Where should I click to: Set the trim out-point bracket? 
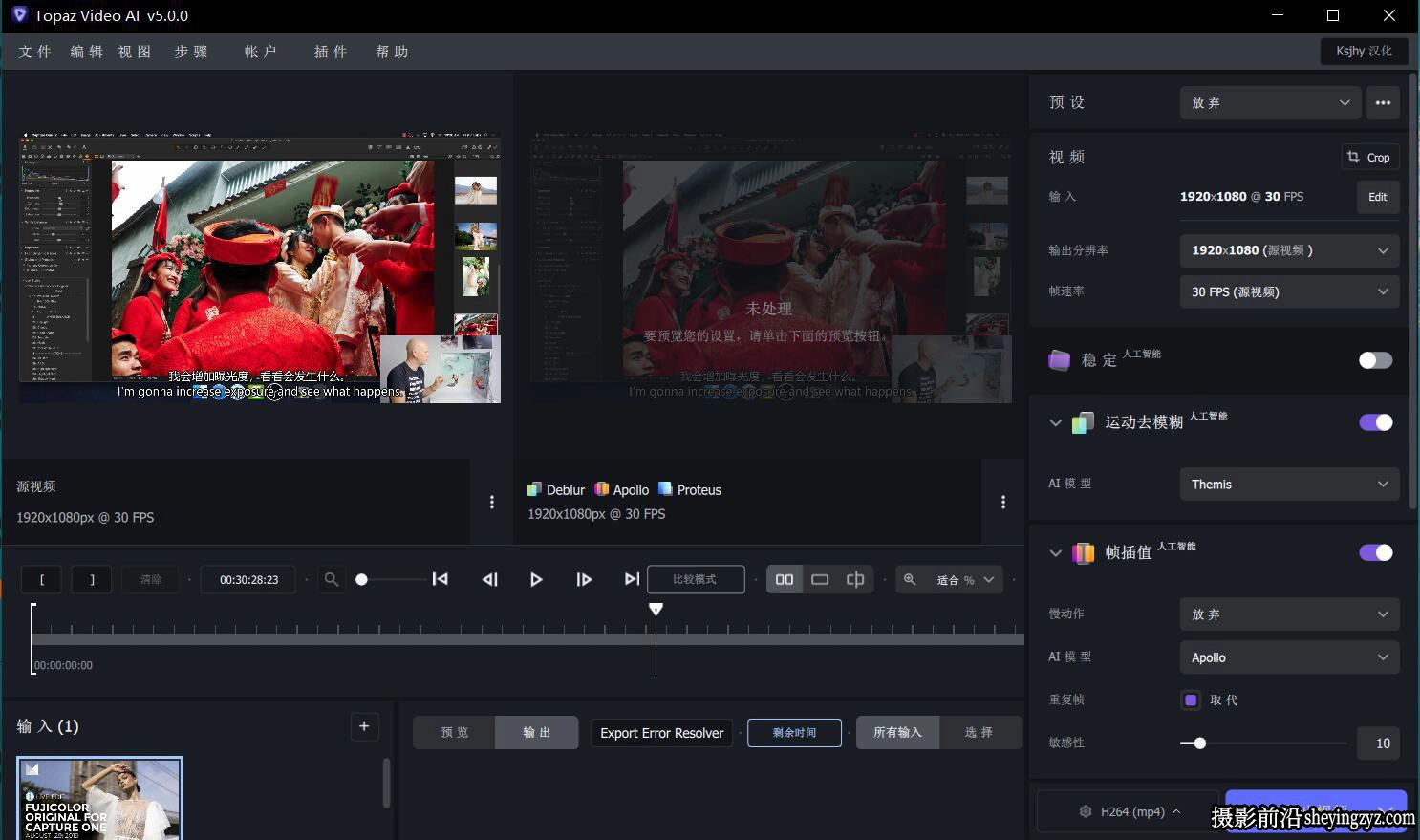pyautogui.click(x=92, y=579)
